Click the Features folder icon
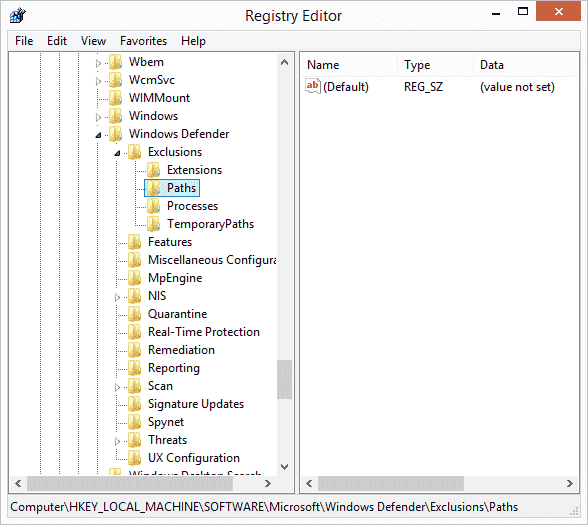 135,242
